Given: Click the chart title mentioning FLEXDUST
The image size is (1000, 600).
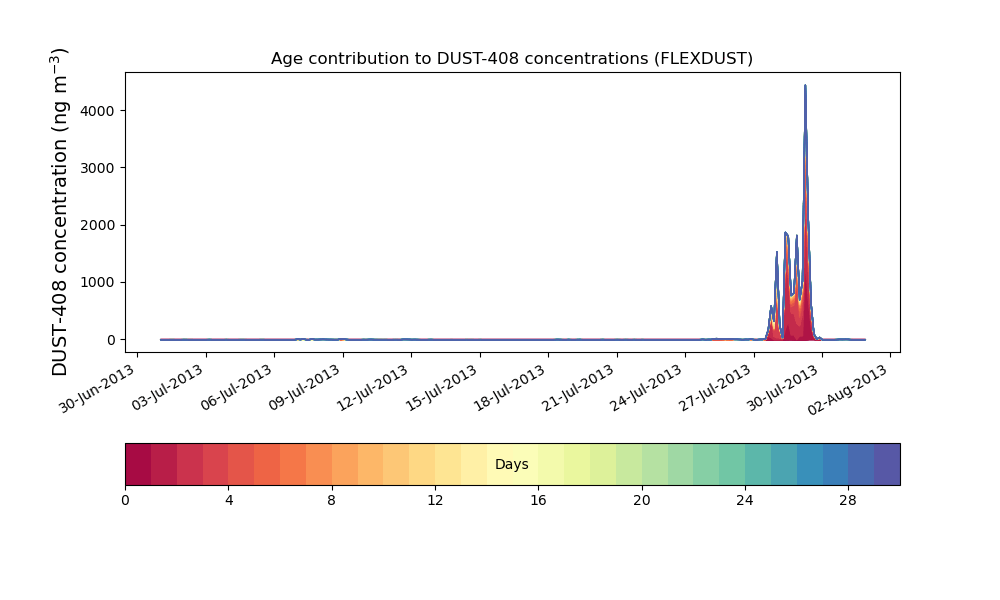Looking at the screenshot, I should (511, 59).
